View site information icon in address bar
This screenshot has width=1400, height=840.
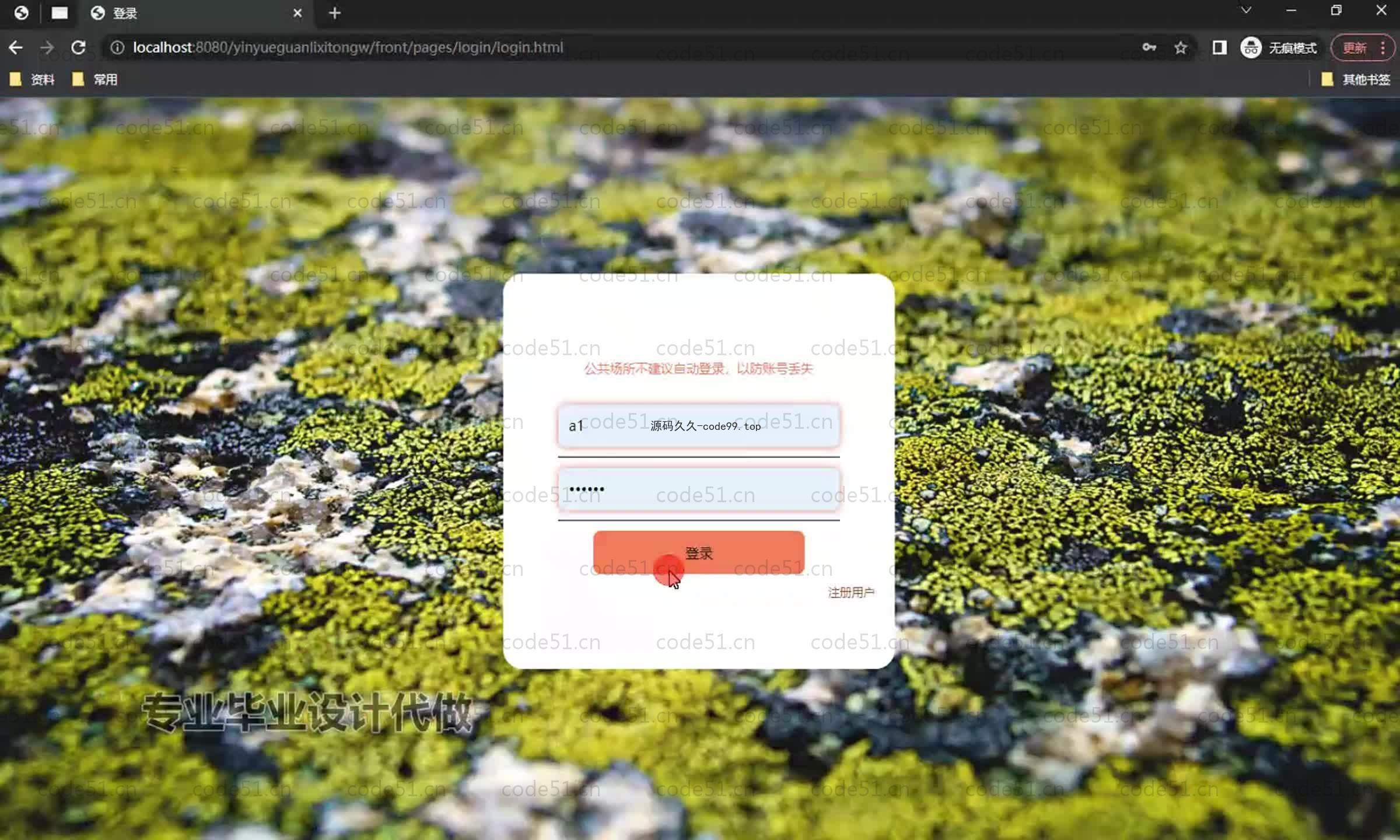117,47
